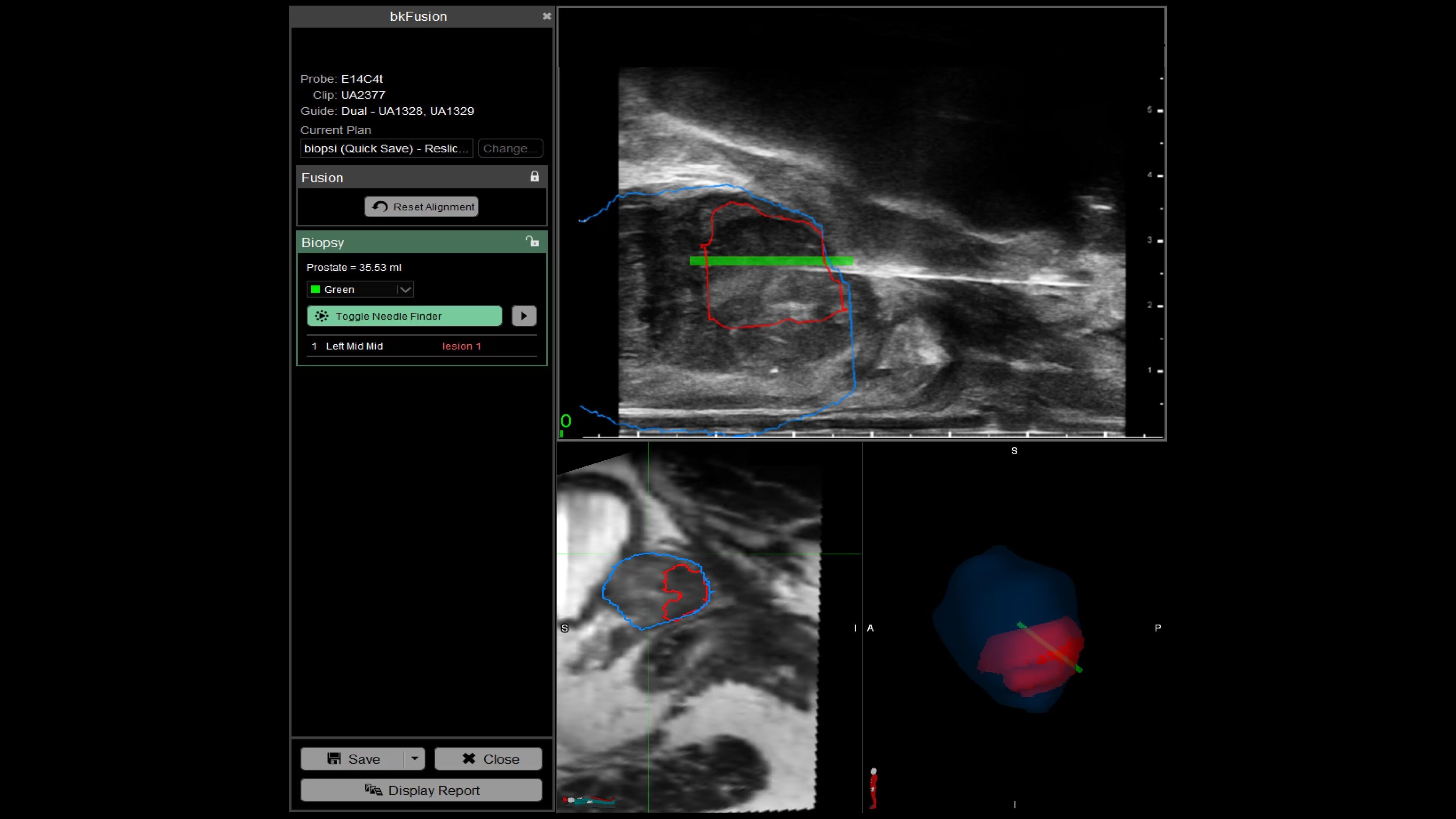Click the green color swatch square
The image size is (1456, 819).
tap(316, 289)
